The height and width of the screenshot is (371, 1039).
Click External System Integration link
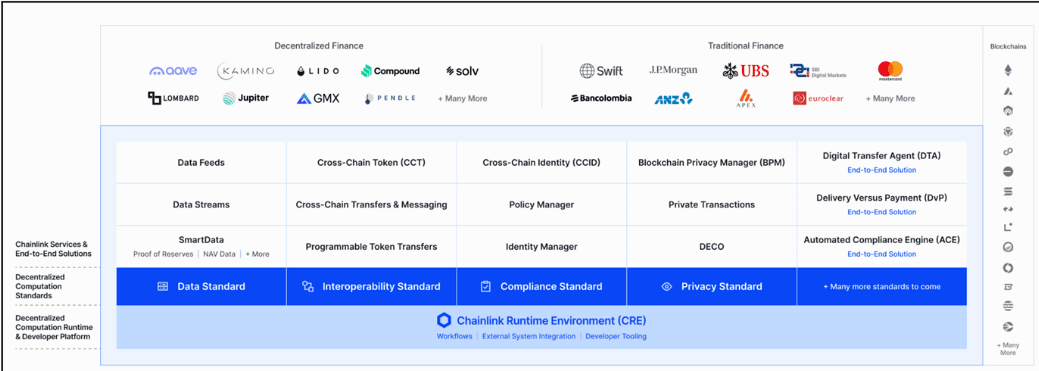(529, 337)
